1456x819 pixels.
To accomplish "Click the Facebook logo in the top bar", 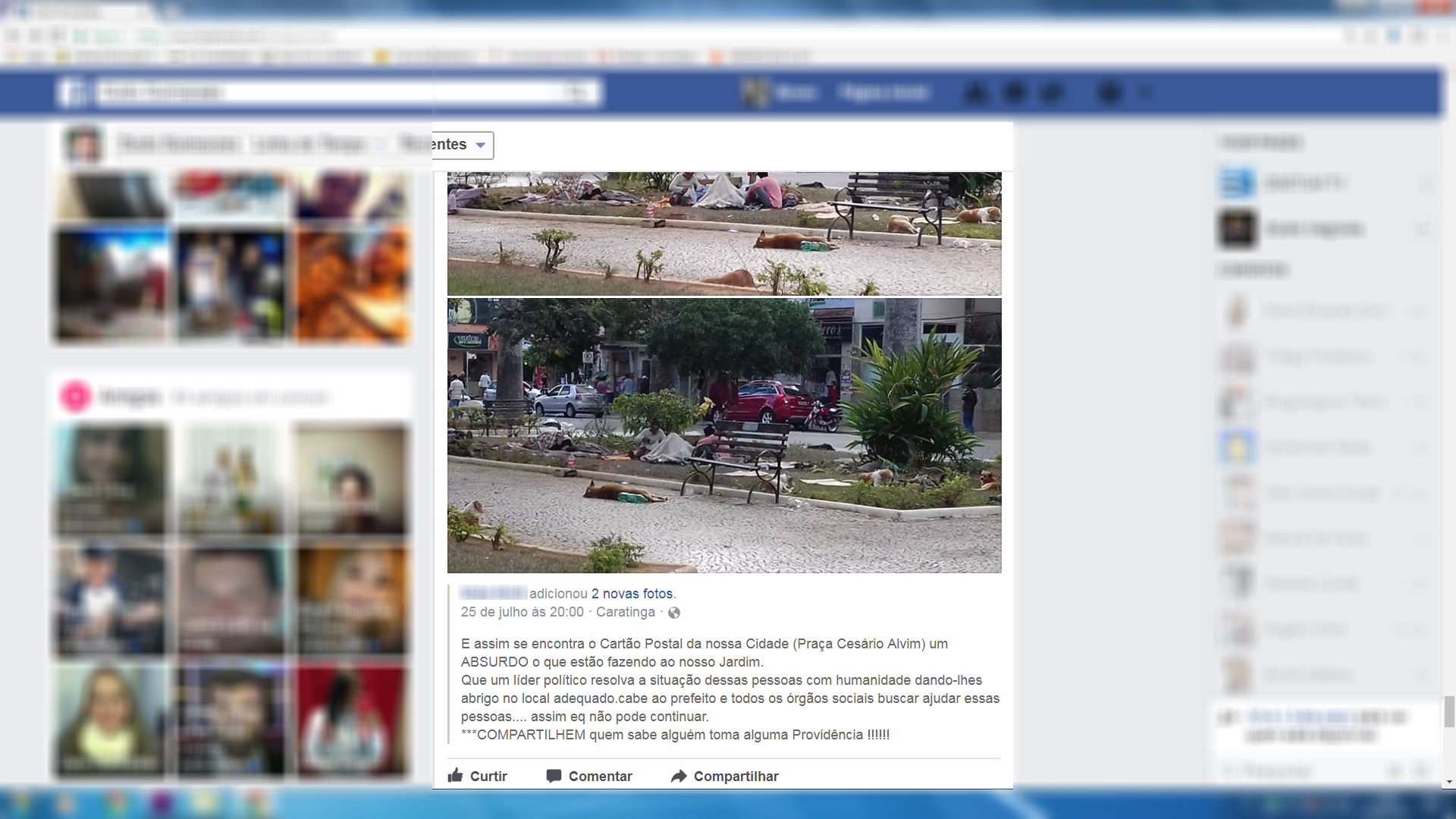I will [x=74, y=93].
